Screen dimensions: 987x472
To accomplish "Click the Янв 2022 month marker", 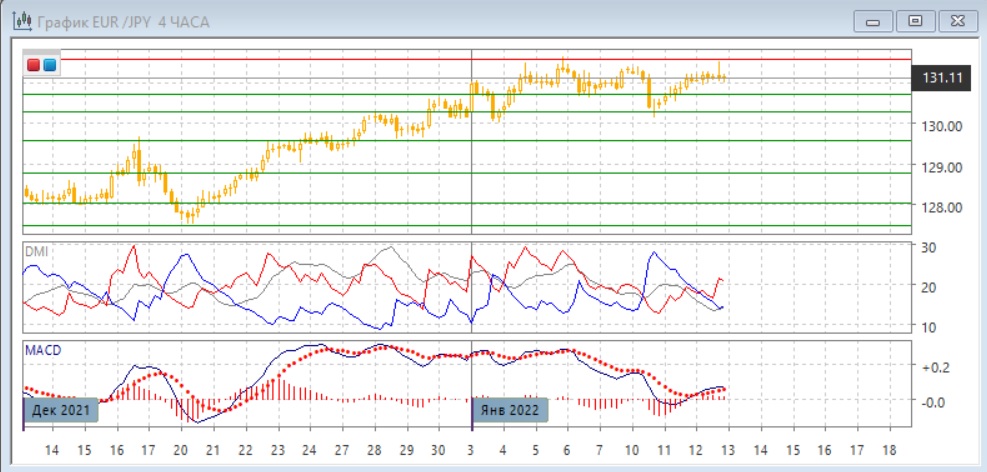I will [509, 409].
